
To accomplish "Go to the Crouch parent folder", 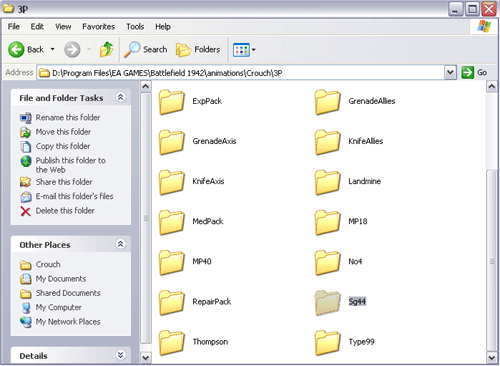I will point(48,264).
